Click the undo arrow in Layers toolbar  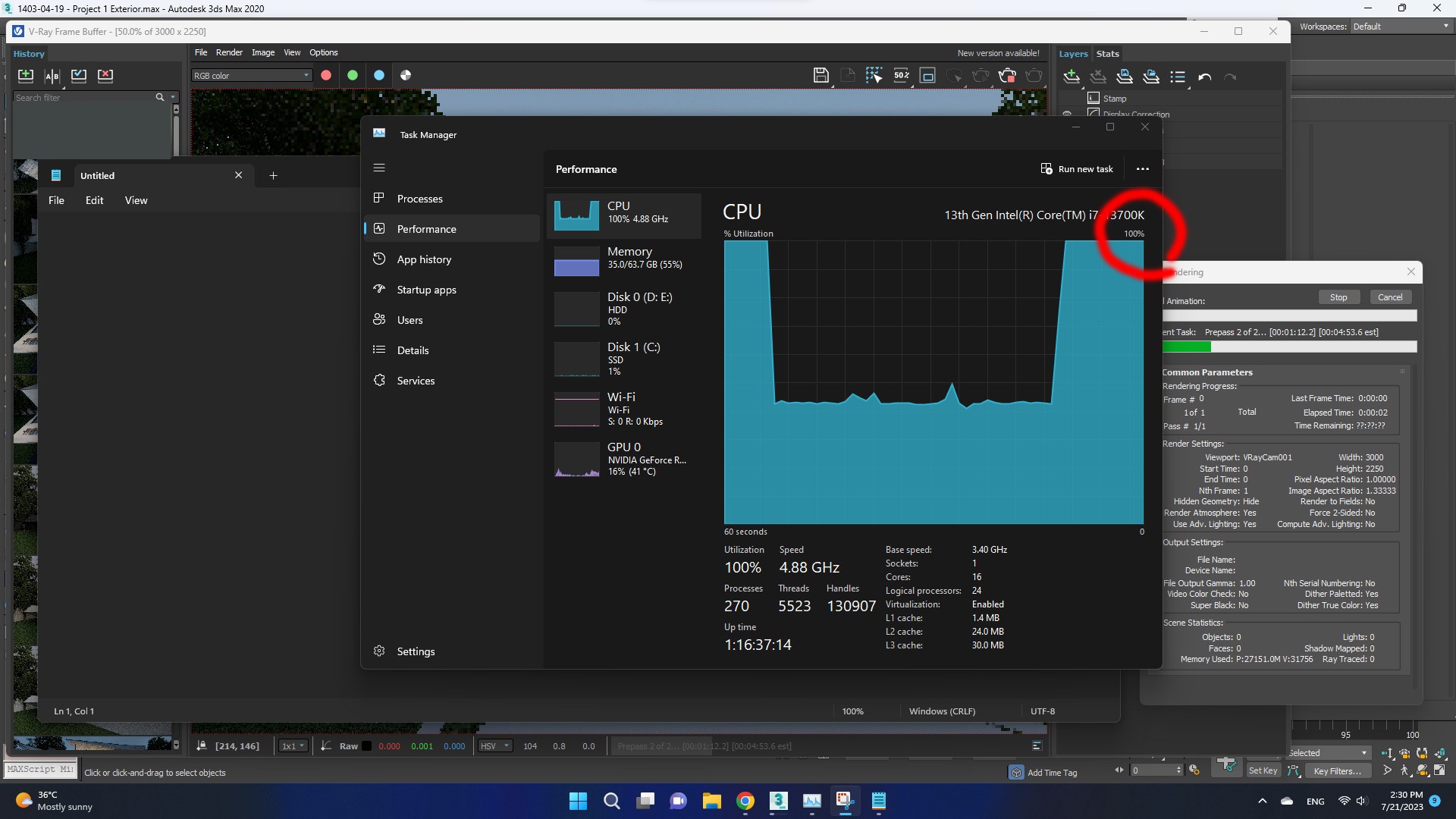[1204, 77]
